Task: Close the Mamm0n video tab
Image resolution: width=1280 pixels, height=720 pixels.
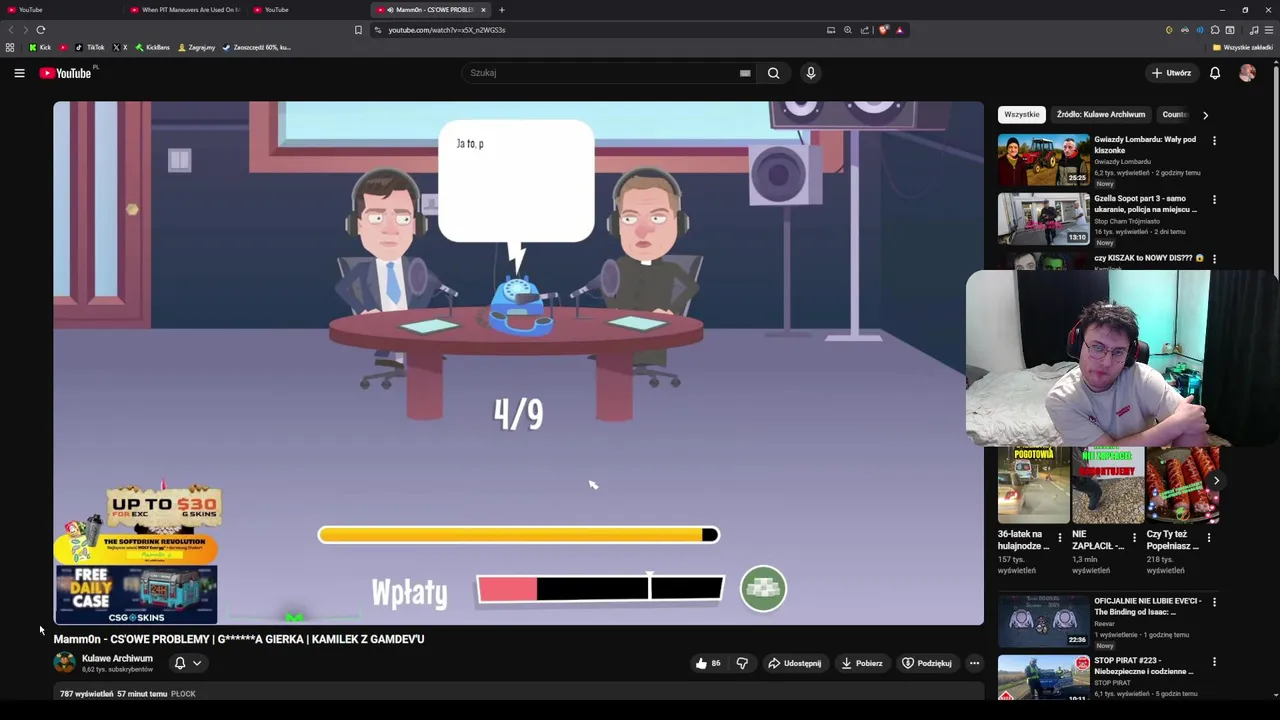Action: (x=483, y=10)
